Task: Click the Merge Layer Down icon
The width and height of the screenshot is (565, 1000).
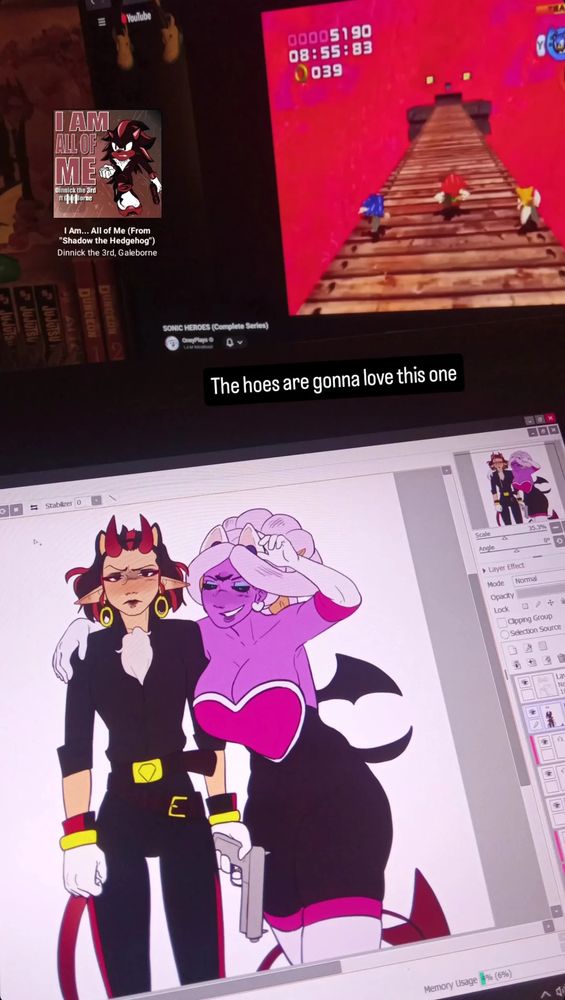Action: (x=532, y=662)
